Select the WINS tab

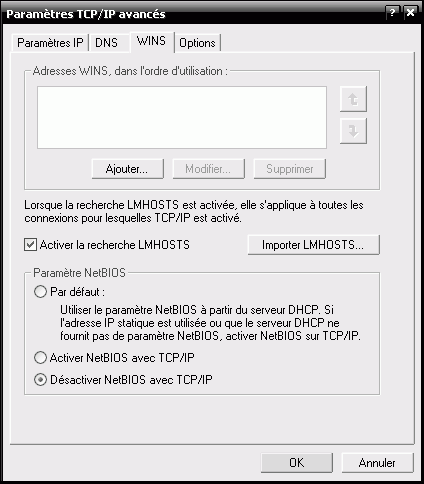[152, 41]
